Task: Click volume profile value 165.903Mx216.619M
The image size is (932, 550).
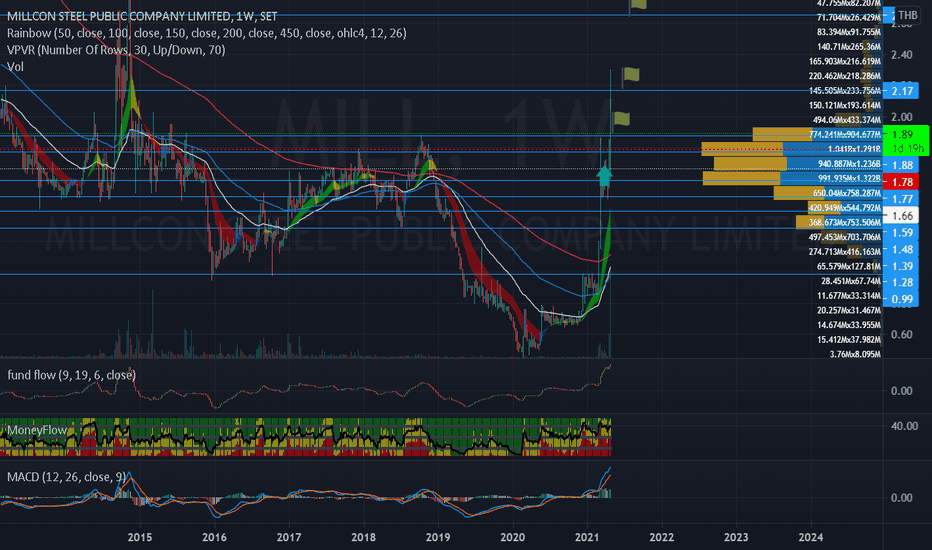Action: pos(845,61)
